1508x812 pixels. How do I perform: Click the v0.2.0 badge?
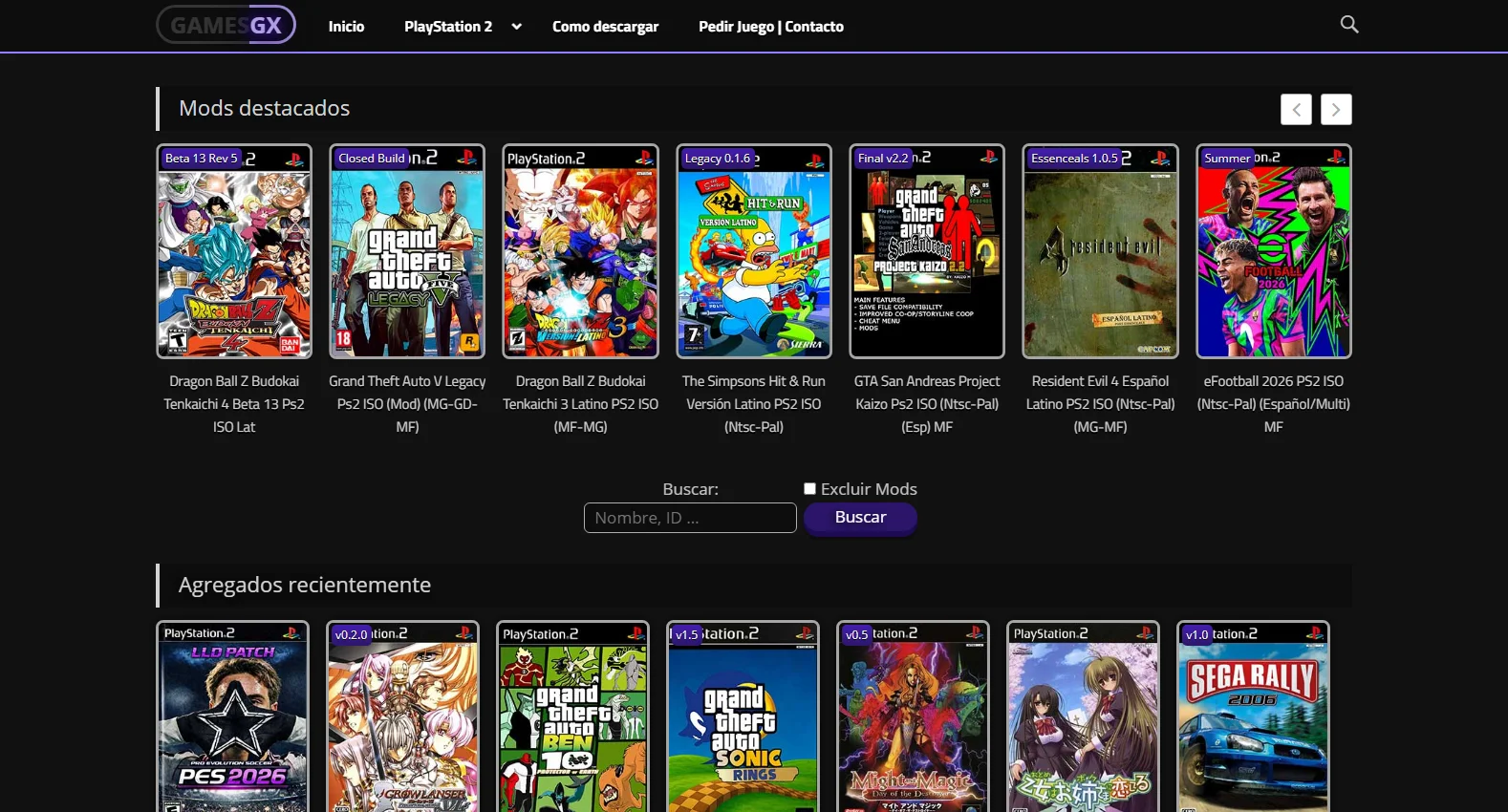coord(351,634)
